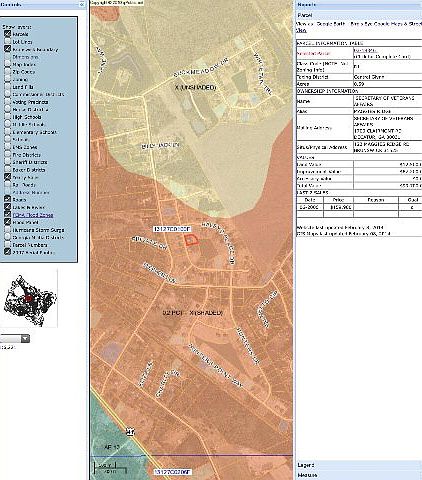The height and width of the screenshot is (480, 422).
Task: Enable the Voting Precincts layer checkbox
Action: click(8, 102)
